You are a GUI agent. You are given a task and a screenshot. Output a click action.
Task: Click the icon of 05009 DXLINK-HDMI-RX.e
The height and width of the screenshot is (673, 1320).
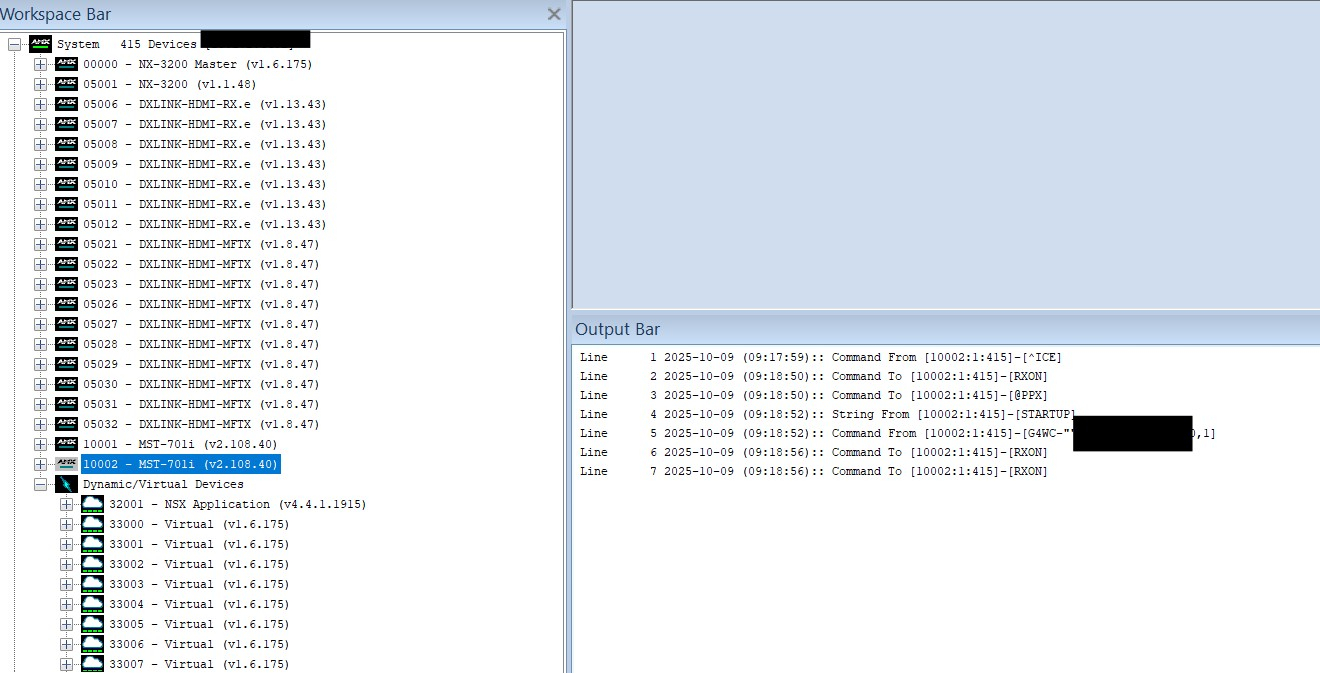tap(66, 164)
